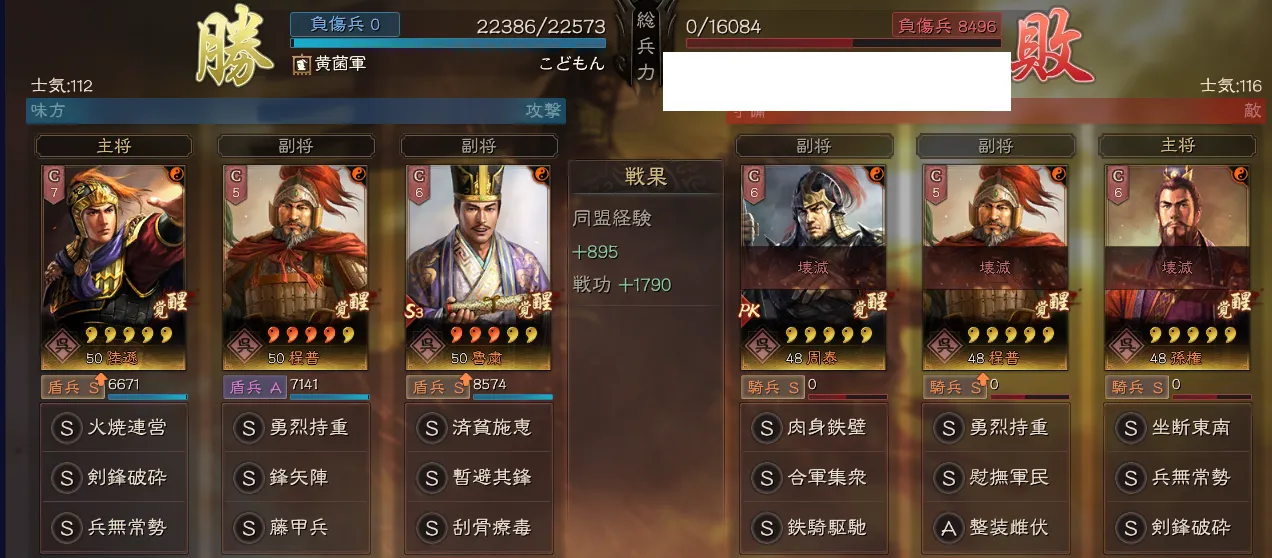The width and height of the screenshot is (1272, 558).
Task: Click the S rank icon beside 火焼連営
Action: click(66, 428)
